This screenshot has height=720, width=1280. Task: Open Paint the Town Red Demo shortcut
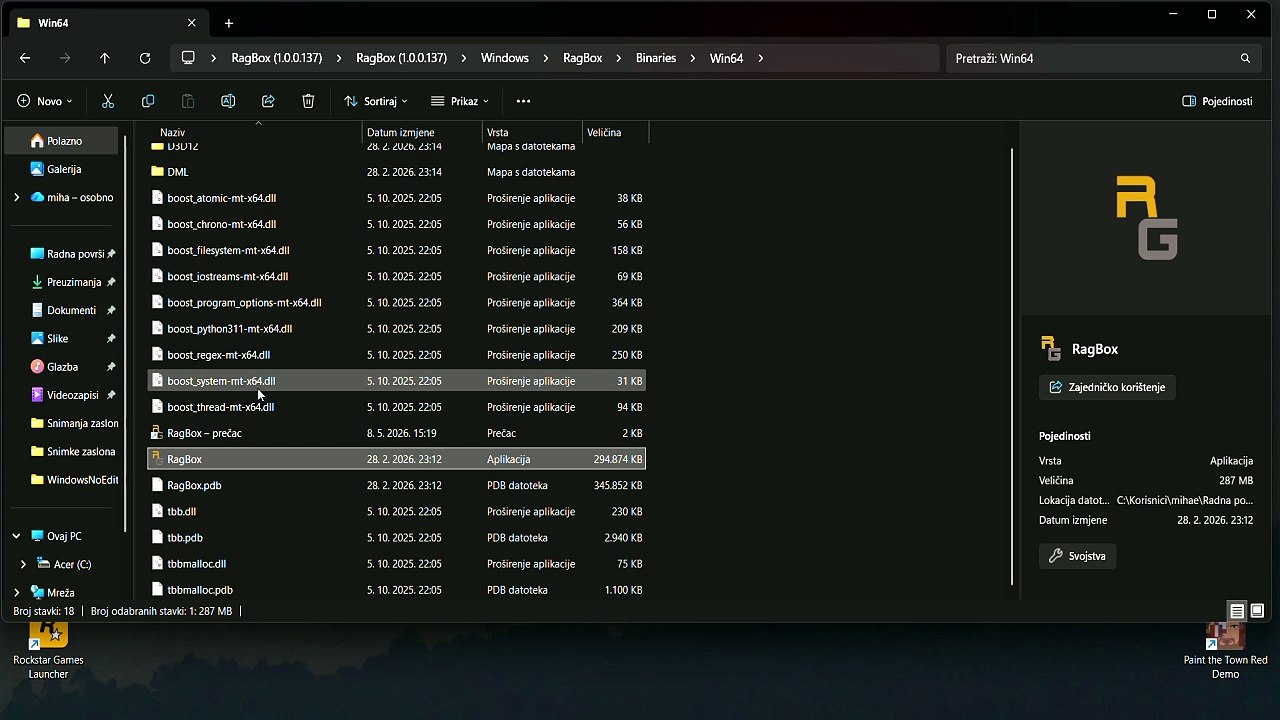point(1225,651)
